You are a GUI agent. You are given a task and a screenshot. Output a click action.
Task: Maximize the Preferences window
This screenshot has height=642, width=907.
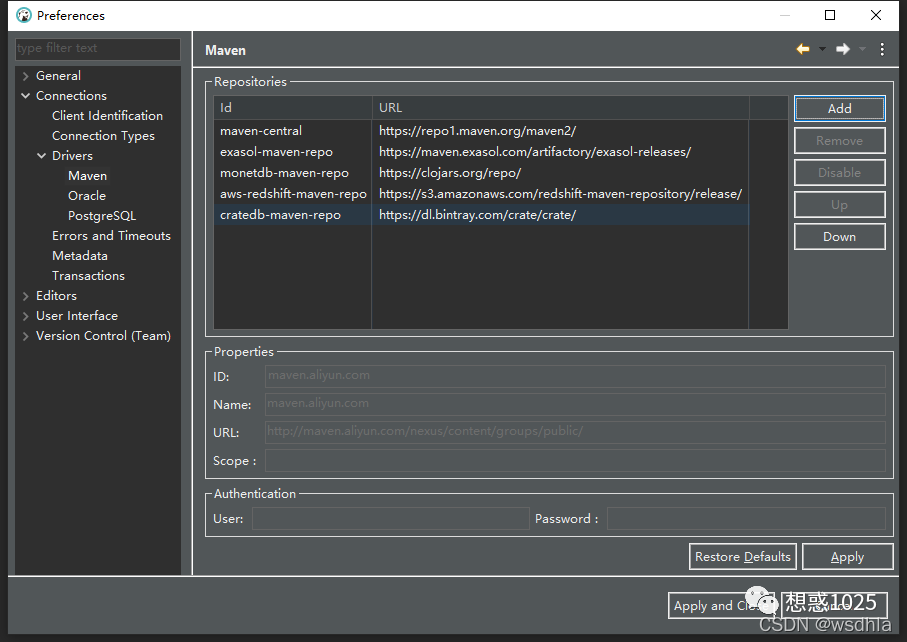(830, 15)
